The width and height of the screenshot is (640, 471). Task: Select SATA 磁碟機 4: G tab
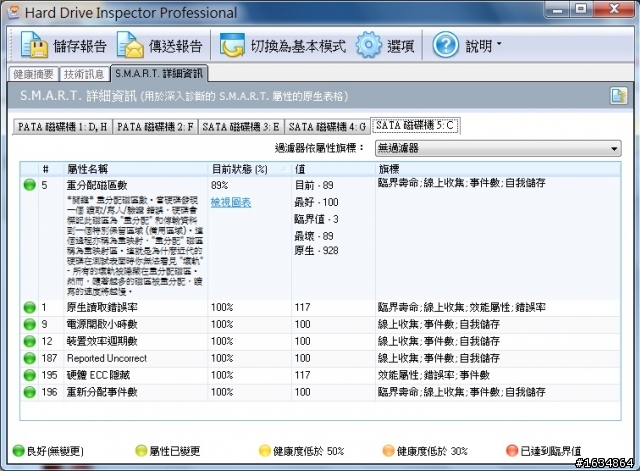pyautogui.click(x=327, y=127)
